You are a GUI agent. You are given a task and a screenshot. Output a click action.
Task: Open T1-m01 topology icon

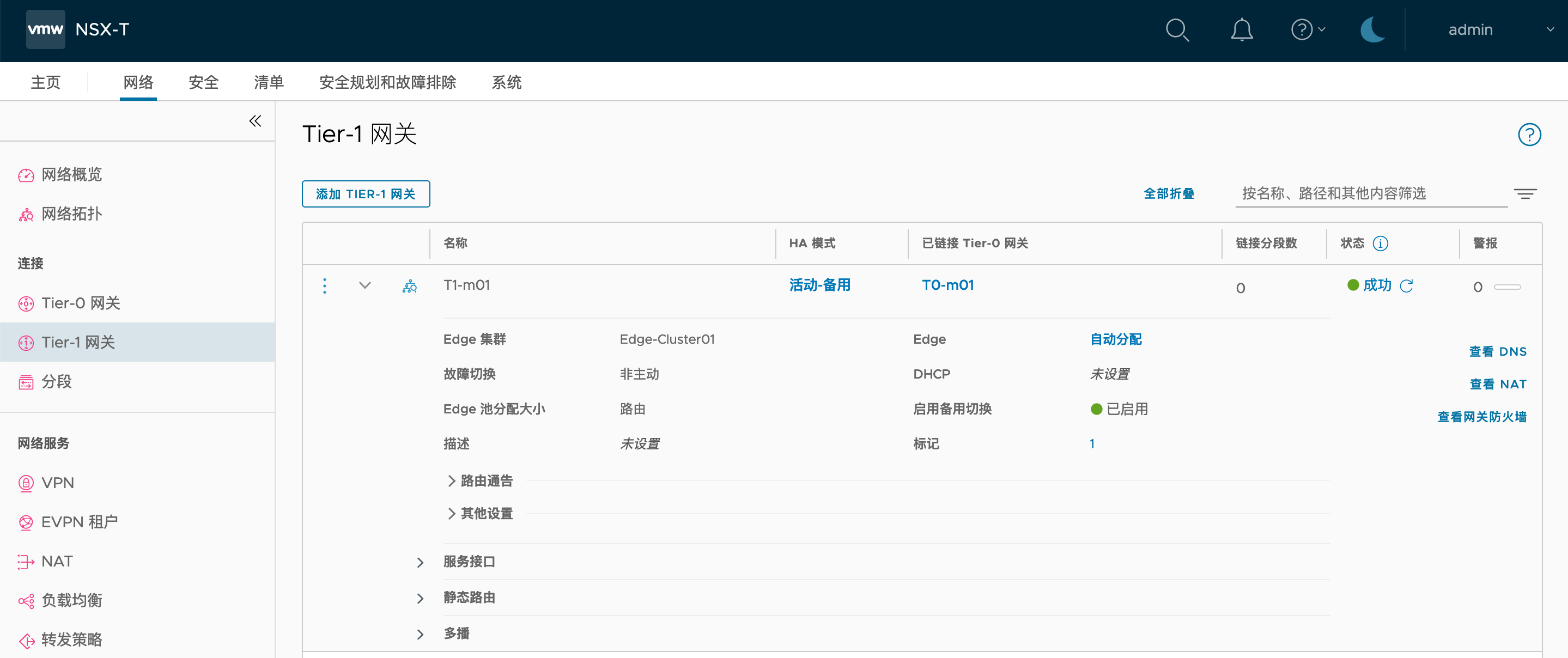click(410, 285)
